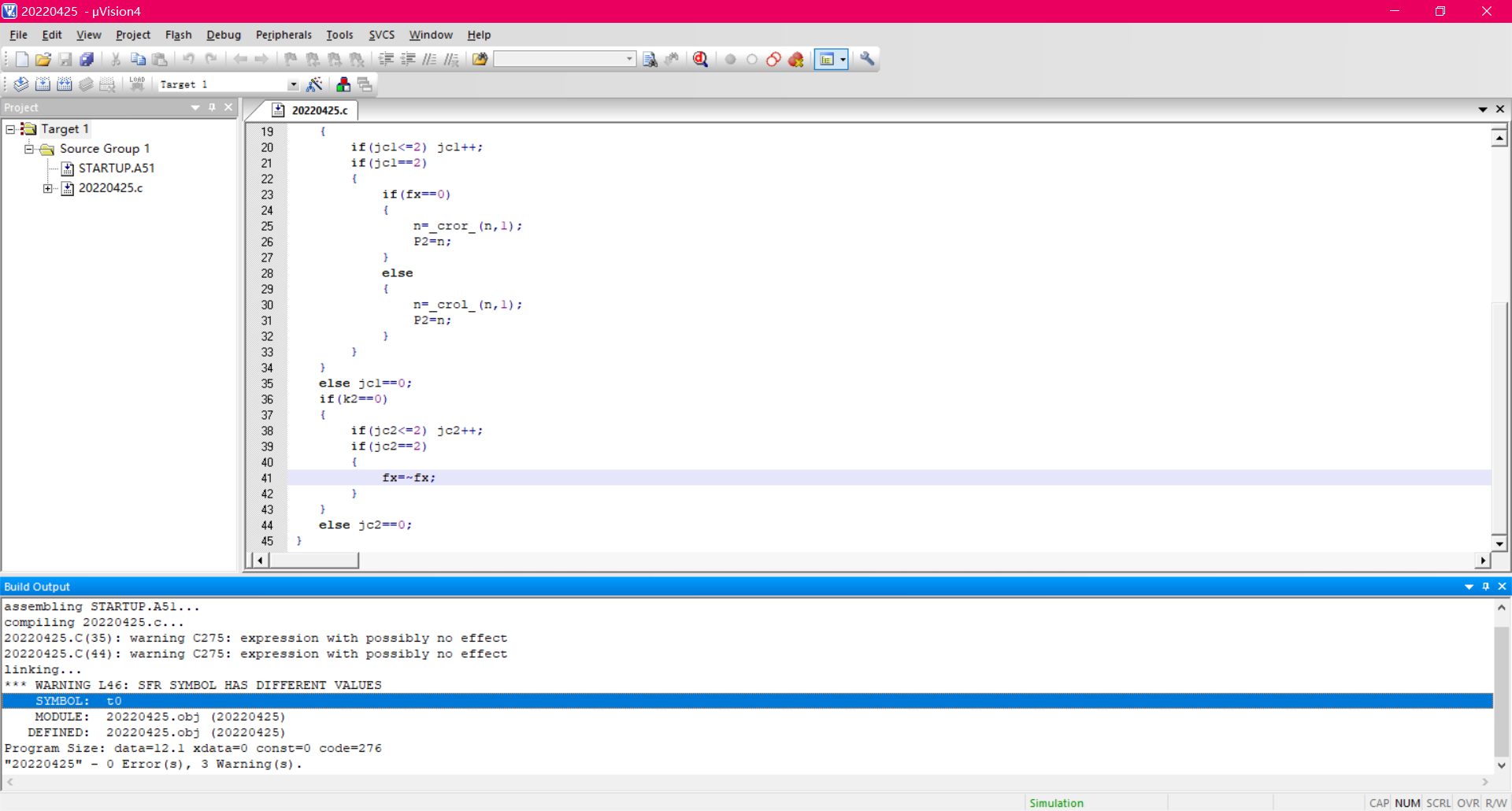Collapse the Source Group 1 node
The width and height of the screenshot is (1512, 811).
point(29,149)
